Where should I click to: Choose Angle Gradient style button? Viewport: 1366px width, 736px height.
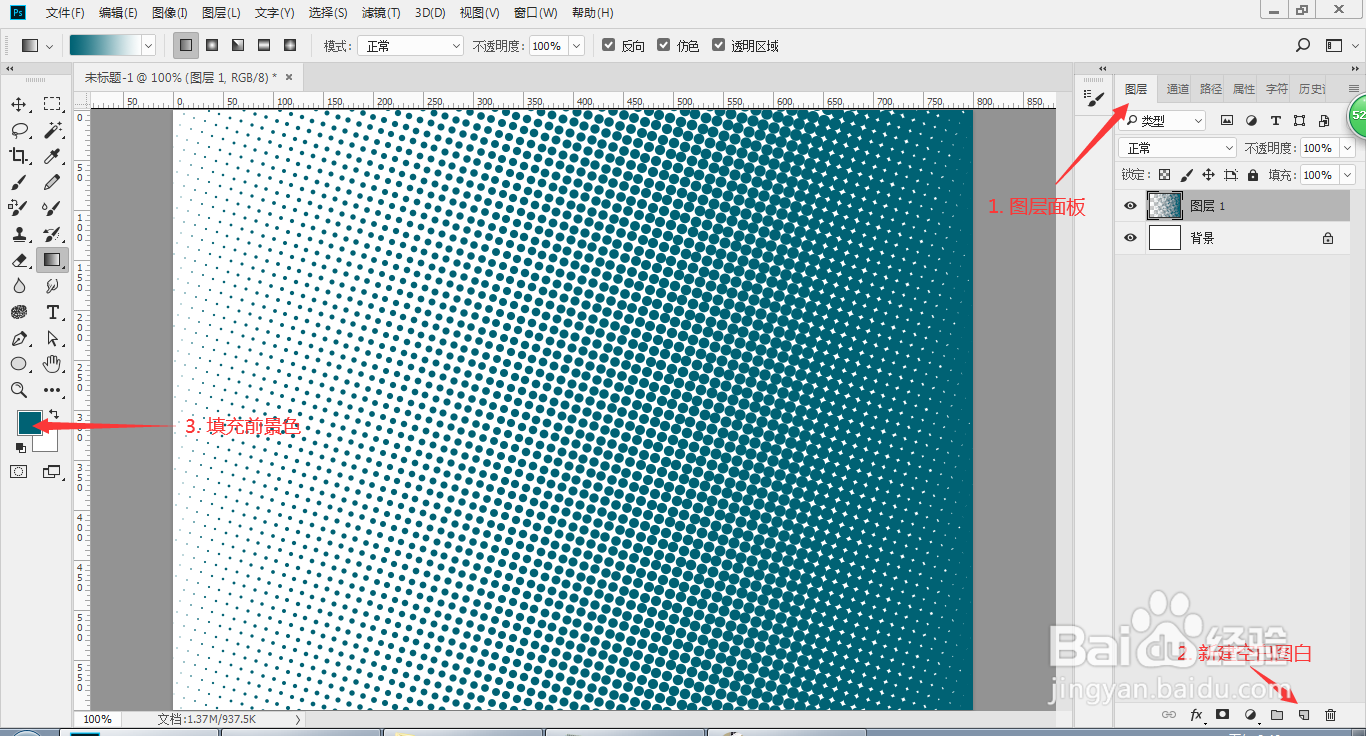[238, 45]
